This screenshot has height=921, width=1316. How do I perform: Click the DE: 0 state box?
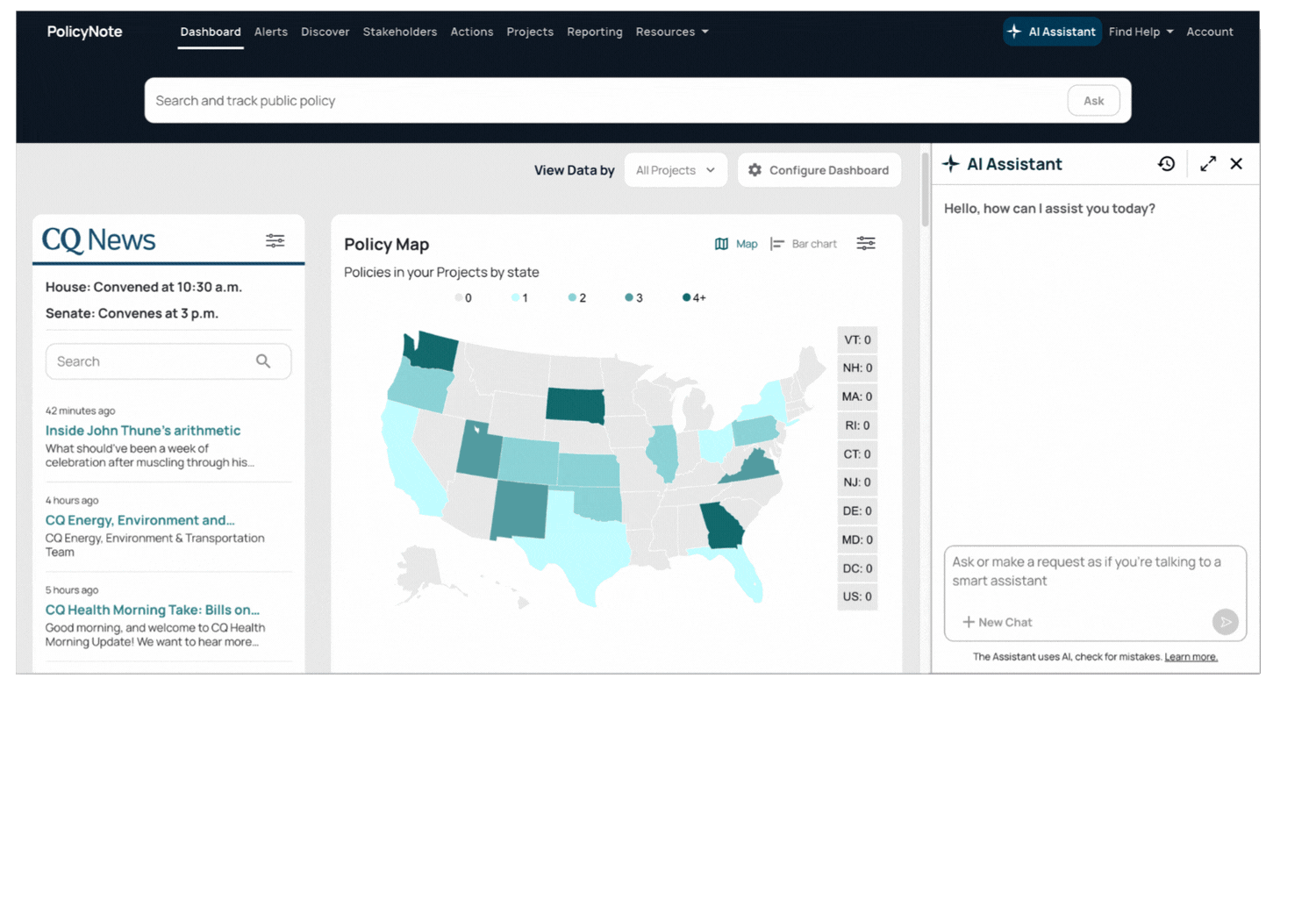(x=857, y=511)
